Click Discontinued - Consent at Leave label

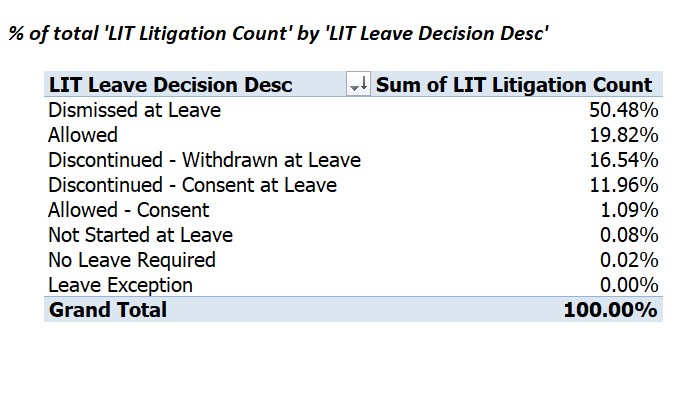point(192,185)
